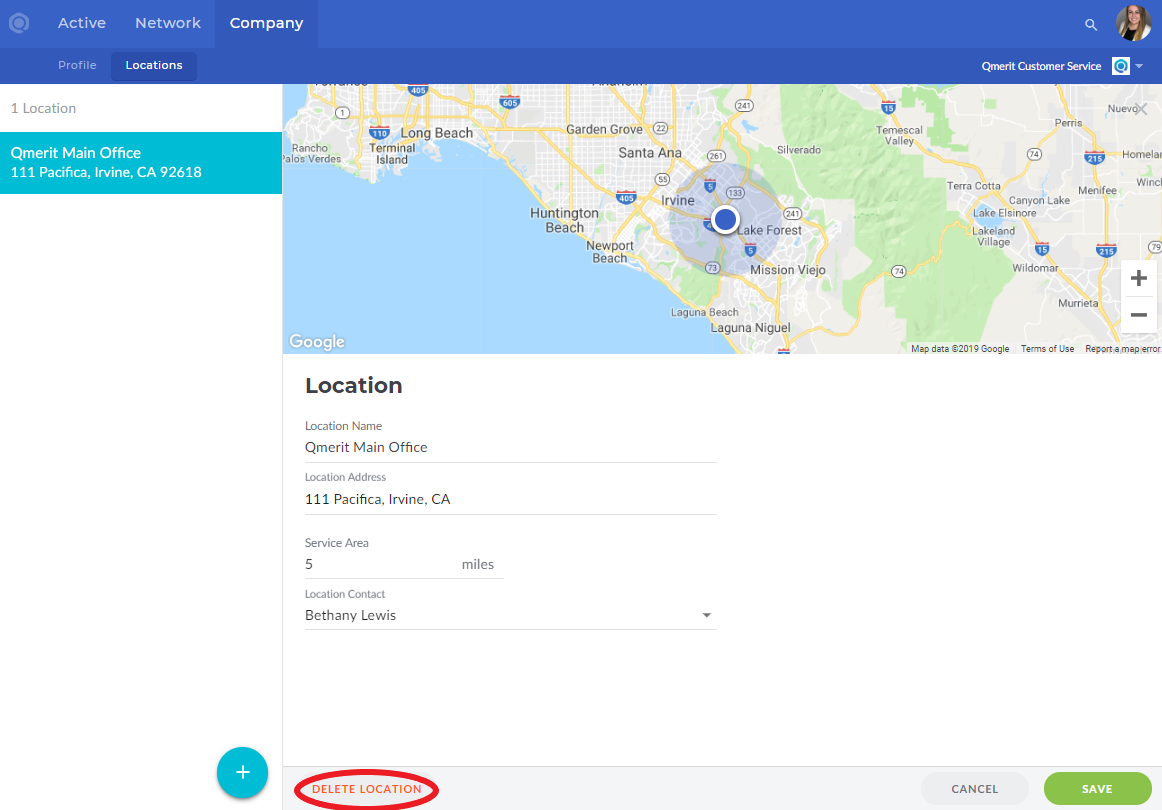Screen dimensions: 1162x810
Task: Expand the Location Contact dropdown
Action: (707, 615)
